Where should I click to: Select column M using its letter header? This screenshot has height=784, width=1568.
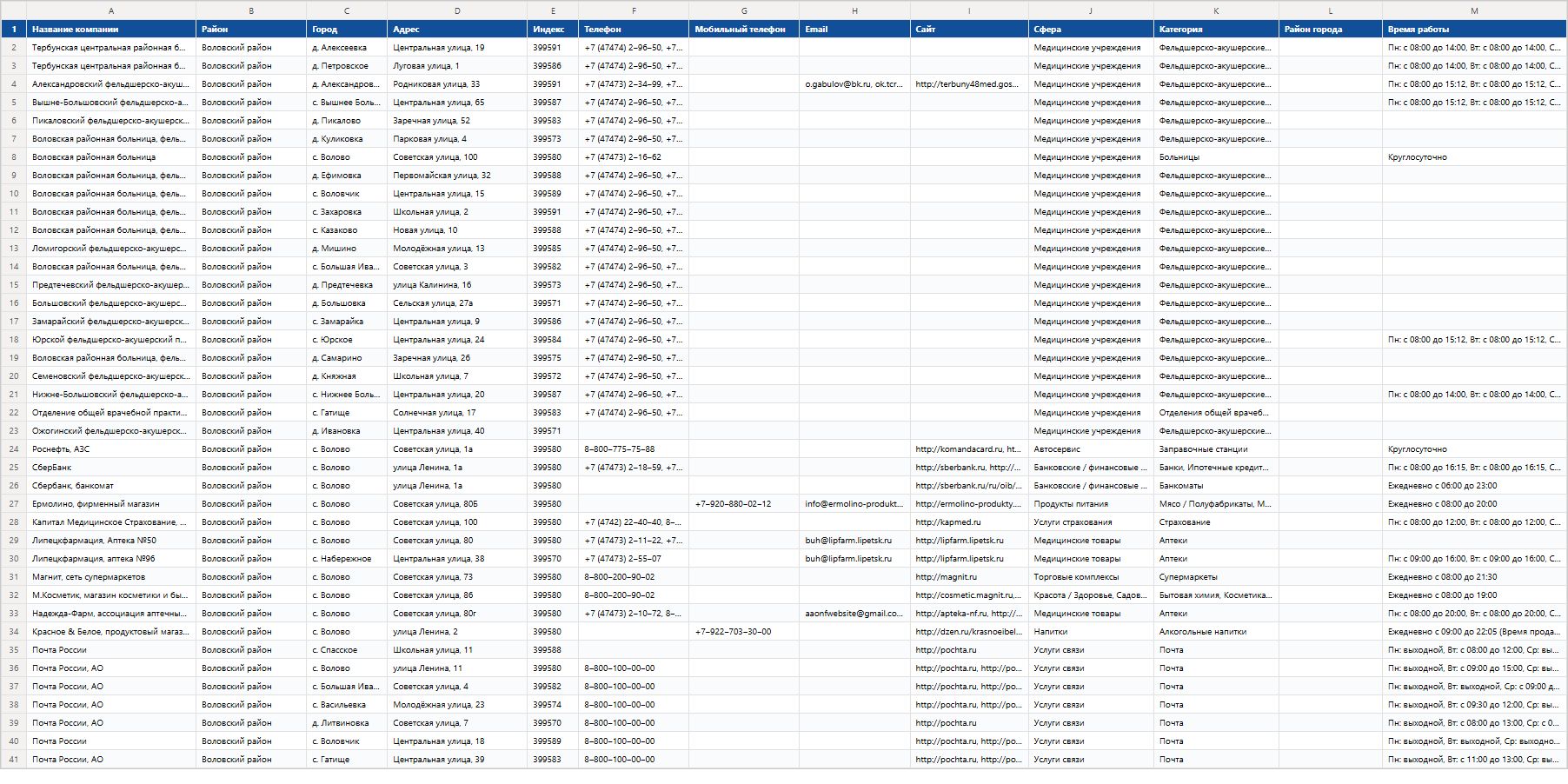[1475, 10]
